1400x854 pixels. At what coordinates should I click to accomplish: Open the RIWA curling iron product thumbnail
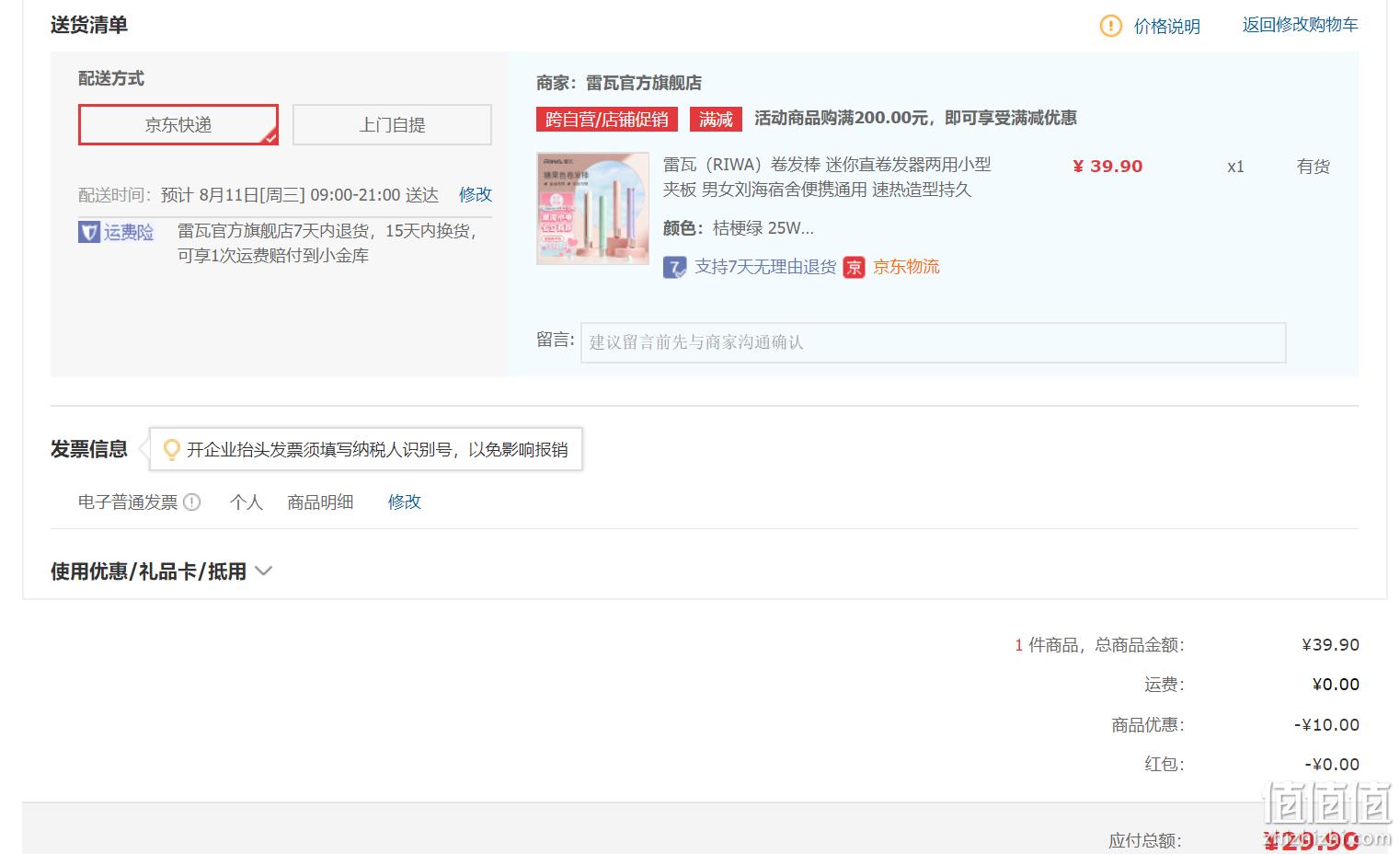[592, 209]
